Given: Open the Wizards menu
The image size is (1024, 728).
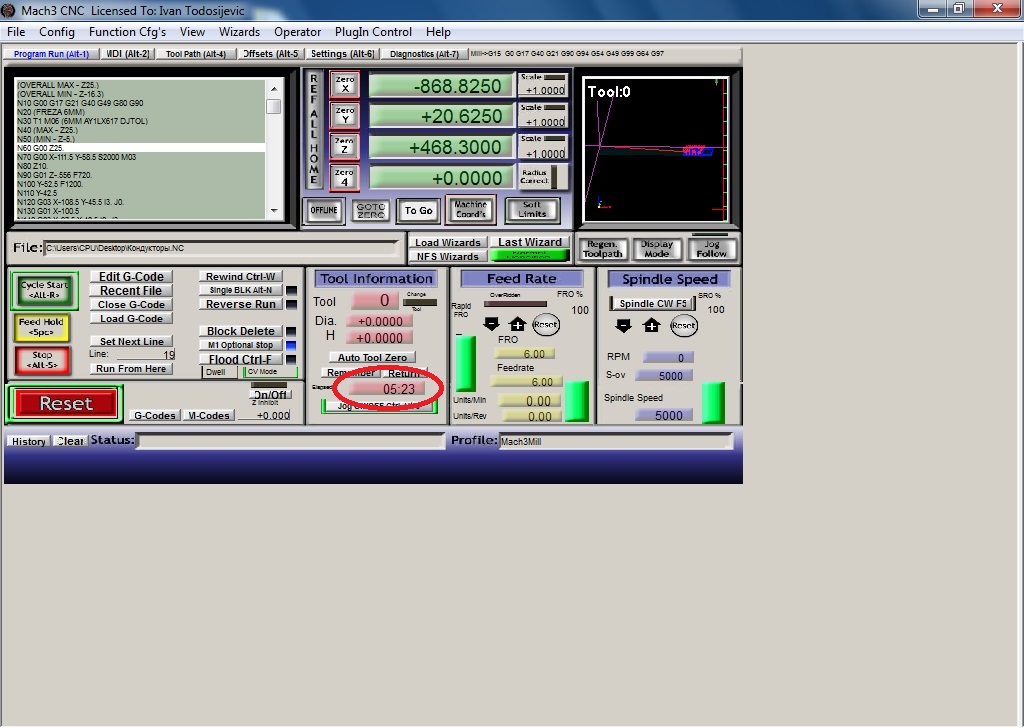Looking at the screenshot, I should tap(239, 32).
